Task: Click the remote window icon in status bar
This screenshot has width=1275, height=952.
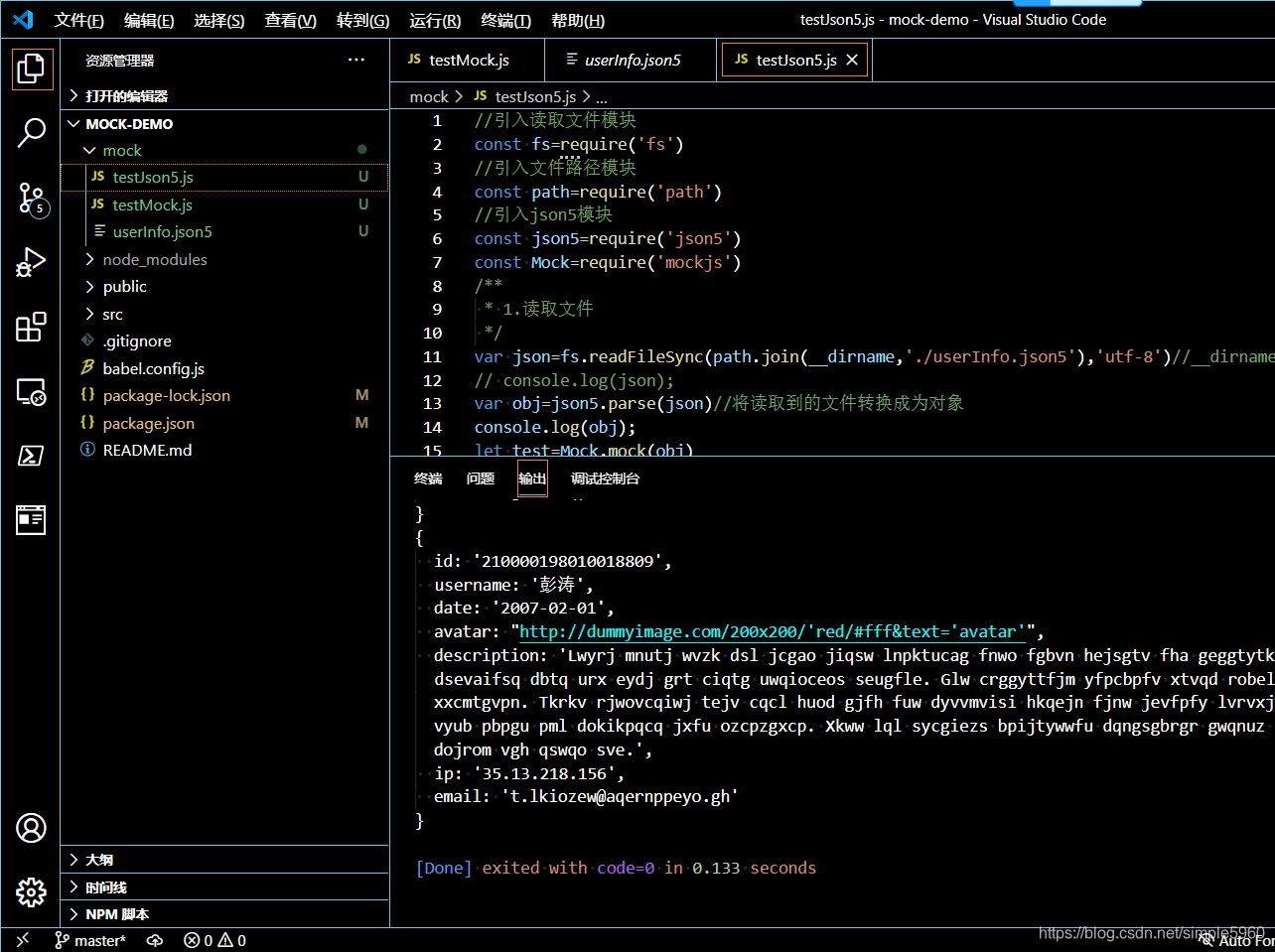Action: [x=23, y=939]
